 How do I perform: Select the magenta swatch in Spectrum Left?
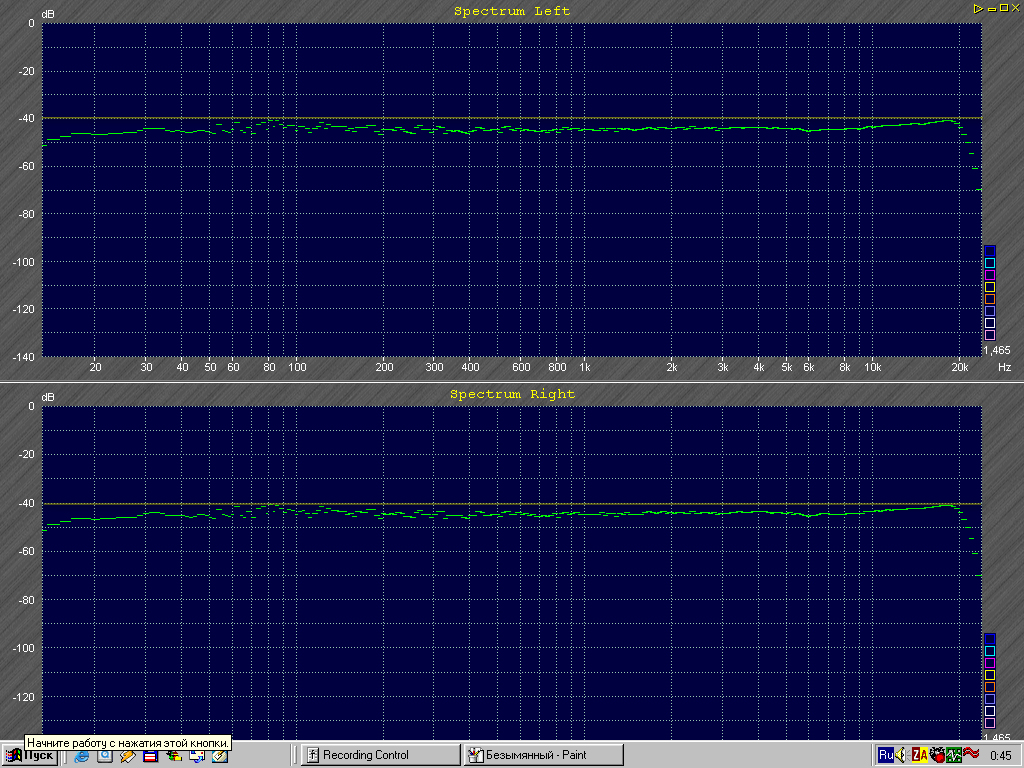point(990,275)
